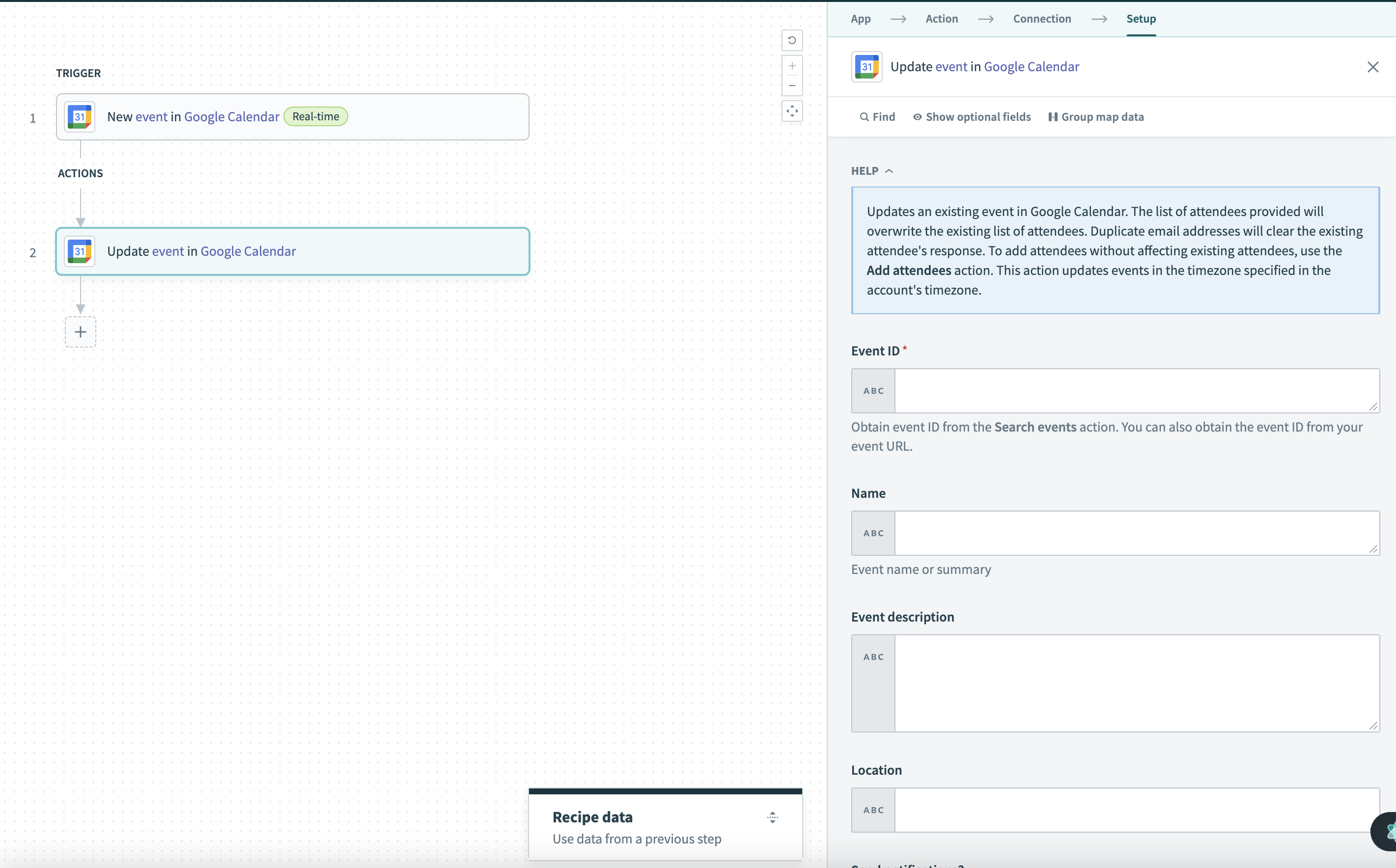Click the undo/revert canvas icon
The image size is (1396, 868).
(x=792, y=40)
